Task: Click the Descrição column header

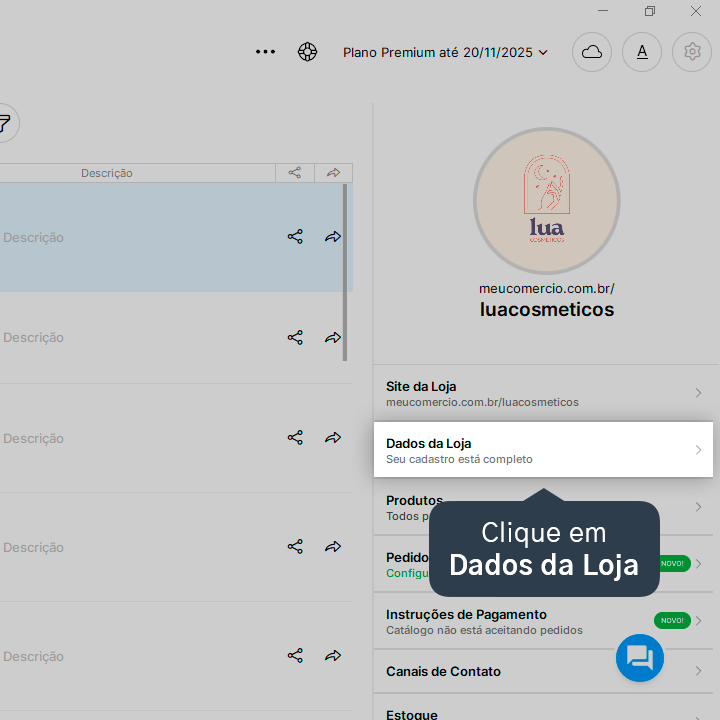Action: (107, 173)
